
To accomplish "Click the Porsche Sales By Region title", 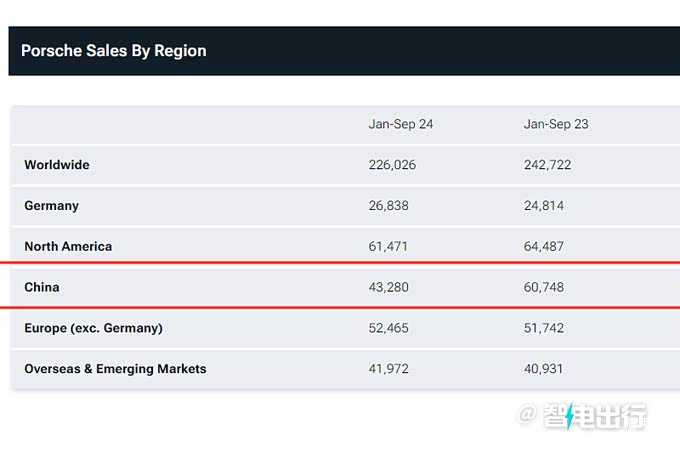I will pyautogui.click(x=113, y=51).
